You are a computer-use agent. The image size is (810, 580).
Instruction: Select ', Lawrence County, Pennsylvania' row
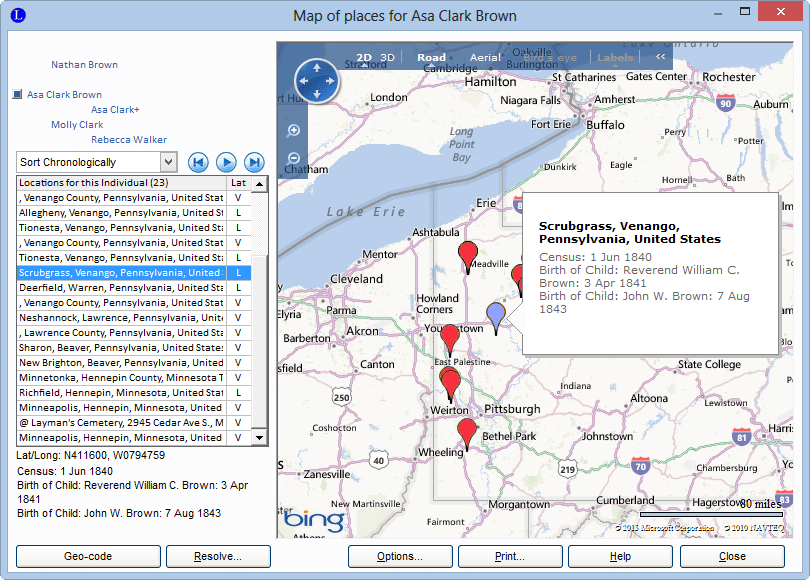(134, 333)
